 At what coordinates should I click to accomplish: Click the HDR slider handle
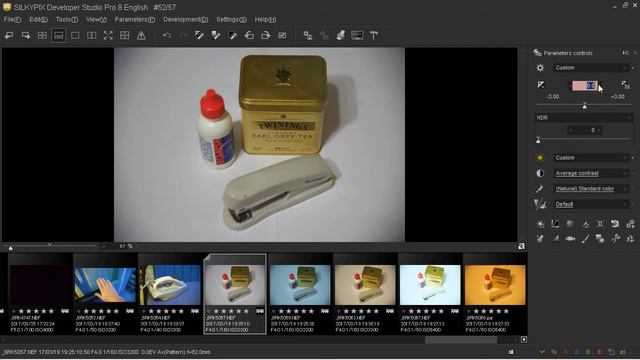[538, 140]
